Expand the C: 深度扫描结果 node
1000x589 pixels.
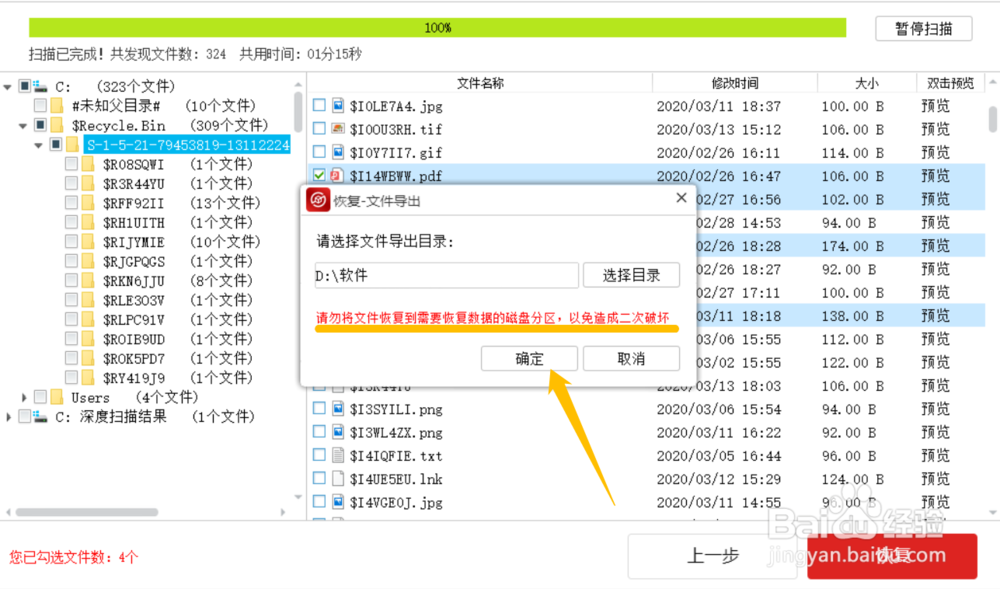click(8, 416)
